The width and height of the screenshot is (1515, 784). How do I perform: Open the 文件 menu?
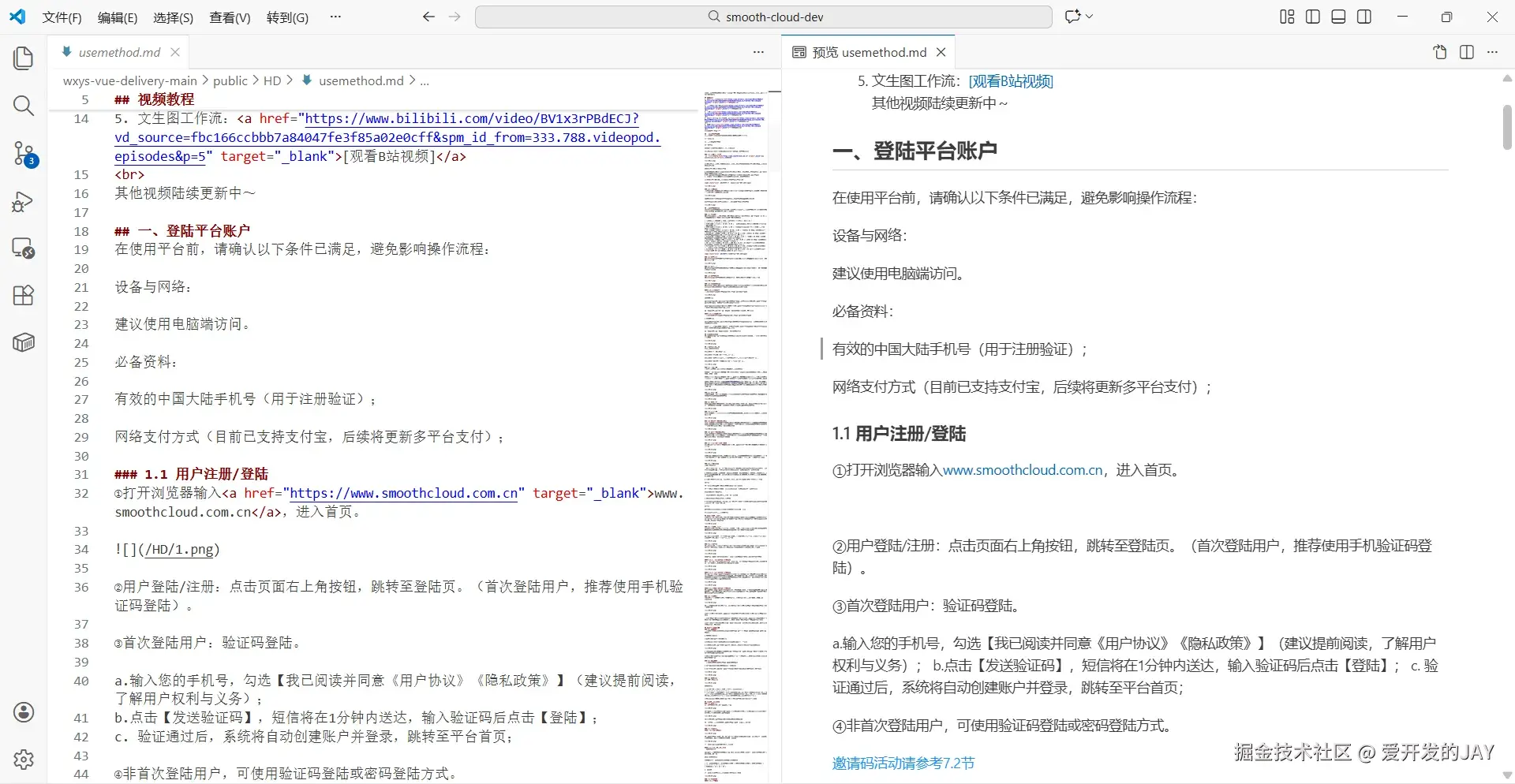click(x=62, y=17)
